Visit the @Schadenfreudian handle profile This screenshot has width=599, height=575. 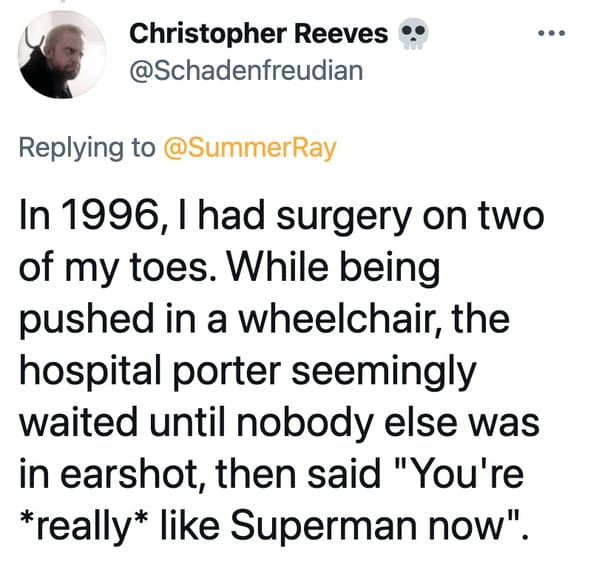pyautogui.click(x=246, y=71)
